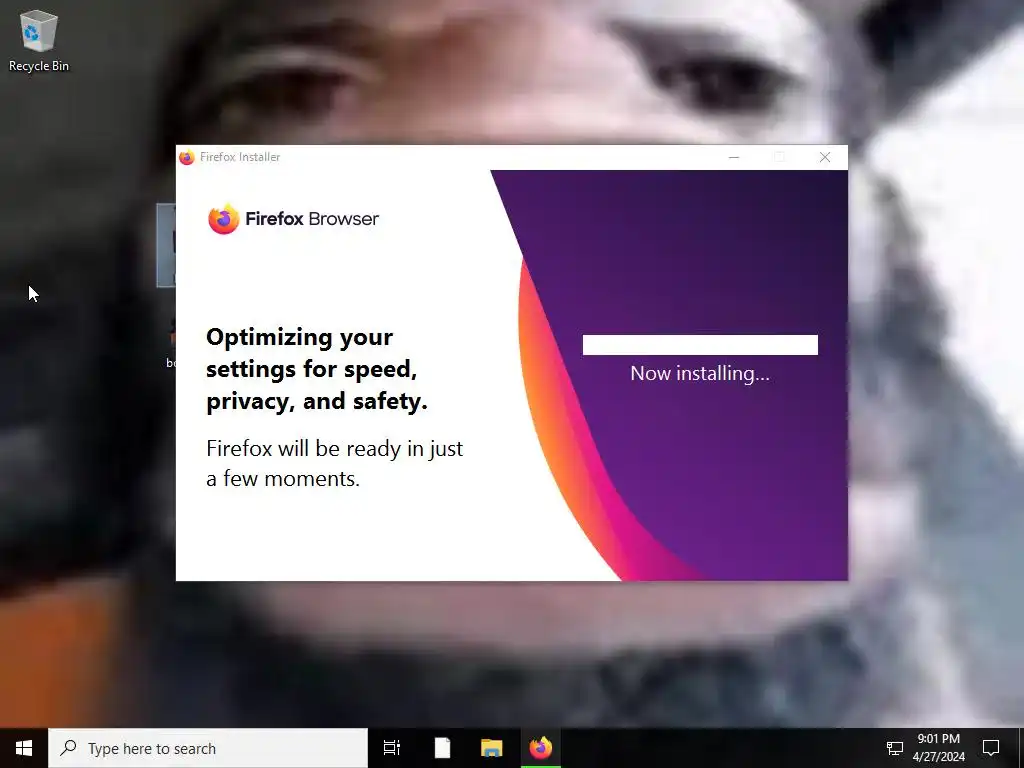The image size is (1024, 768).
Task: Click the 'Now installing...' status text
Action: [x=700, y=374]
